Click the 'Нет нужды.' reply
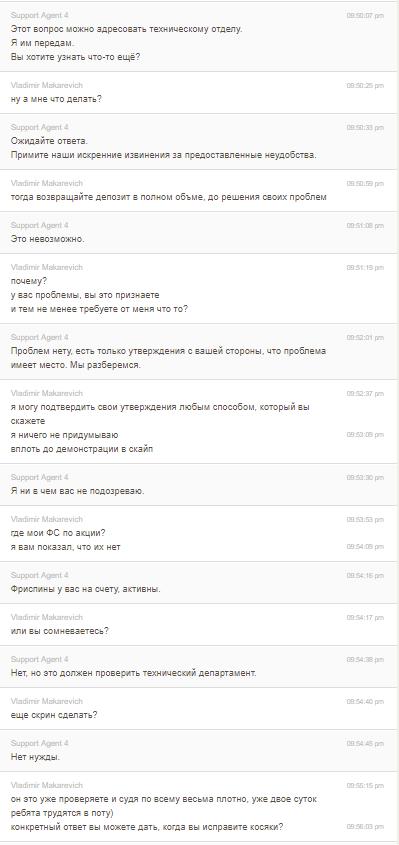399x845 pixels. [36, 757]
